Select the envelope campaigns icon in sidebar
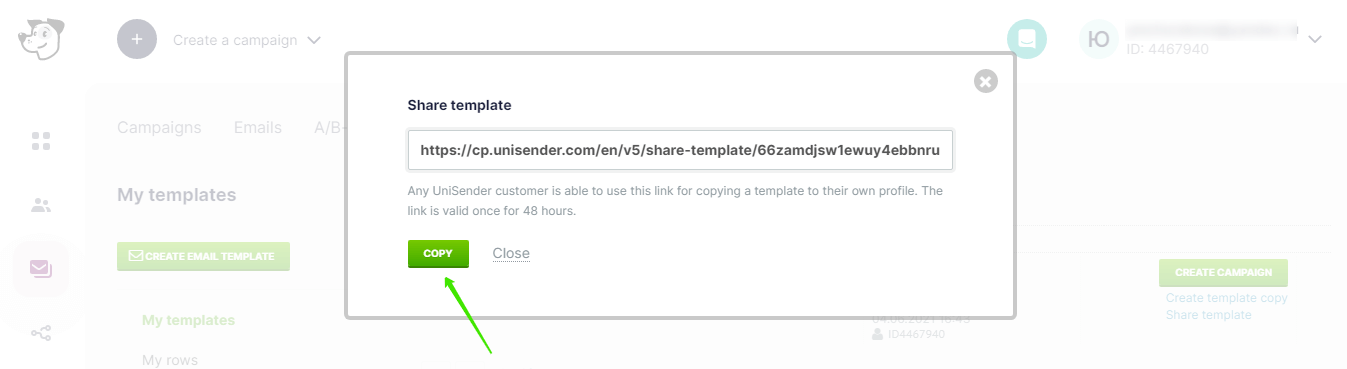1347x369 pixels. tap(41, 268)
